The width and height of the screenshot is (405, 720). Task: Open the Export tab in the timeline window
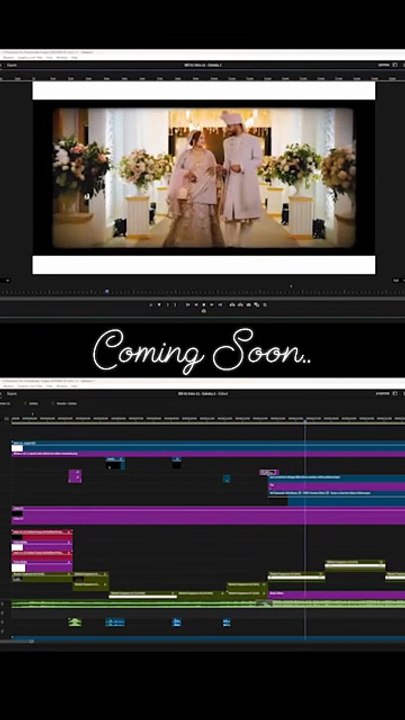pos(12,394)
